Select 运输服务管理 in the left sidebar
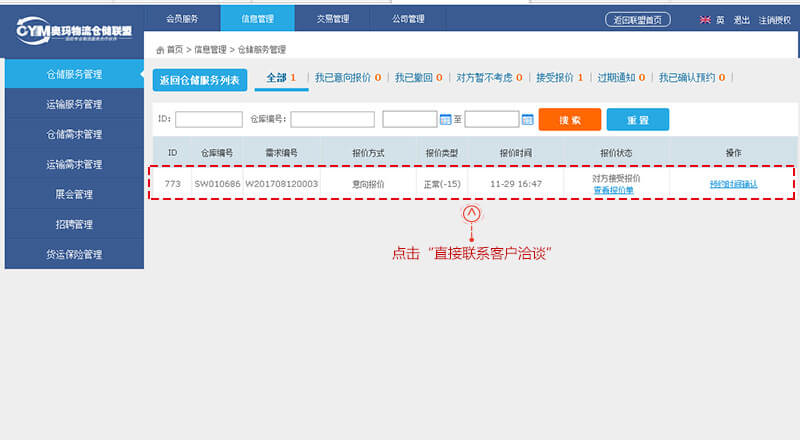Viewport: 800px width, 440px height. [74, 104]
